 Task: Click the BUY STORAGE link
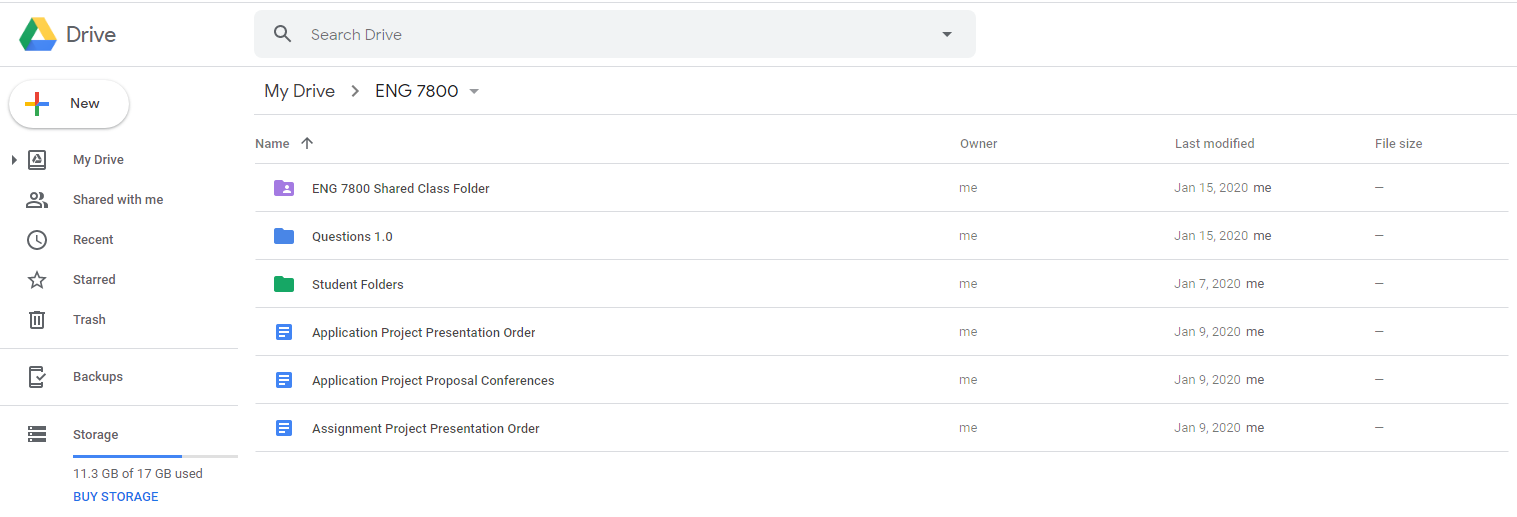[x=116, y=497]
